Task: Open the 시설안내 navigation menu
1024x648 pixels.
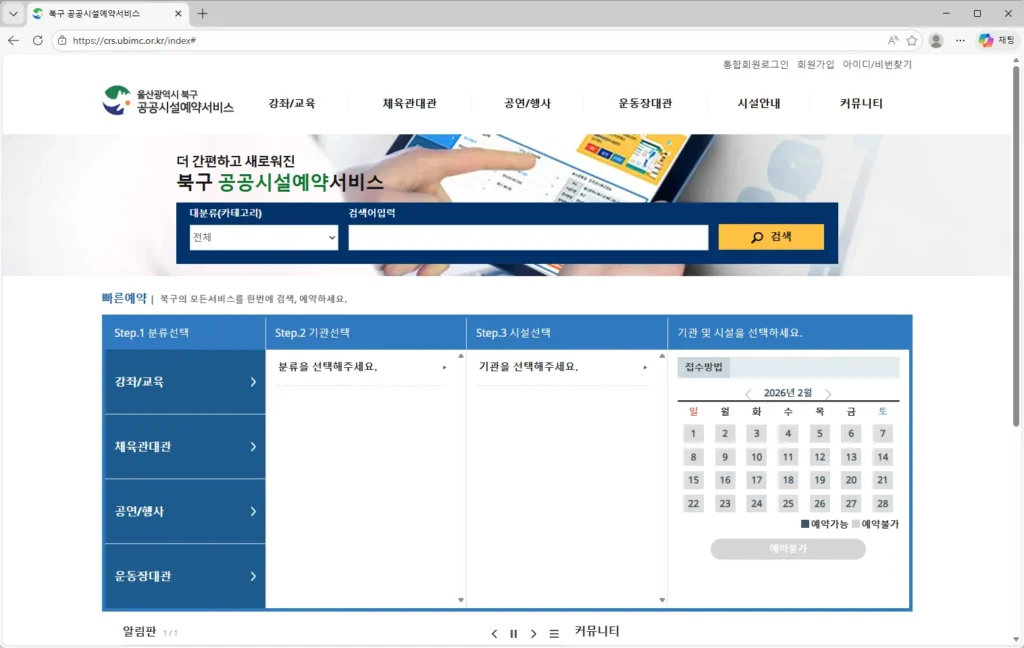Action: tap(759, 103)
